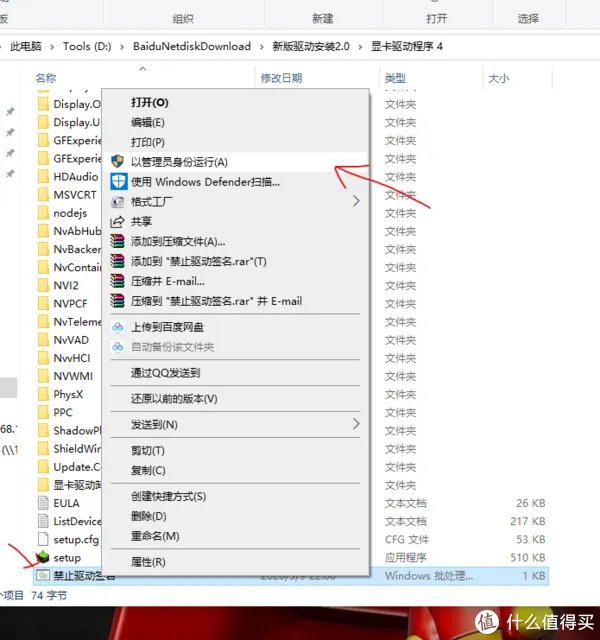
Task: Click WinRAR icon beside 压缩并 E-mail...
Action: pos(118,281)
